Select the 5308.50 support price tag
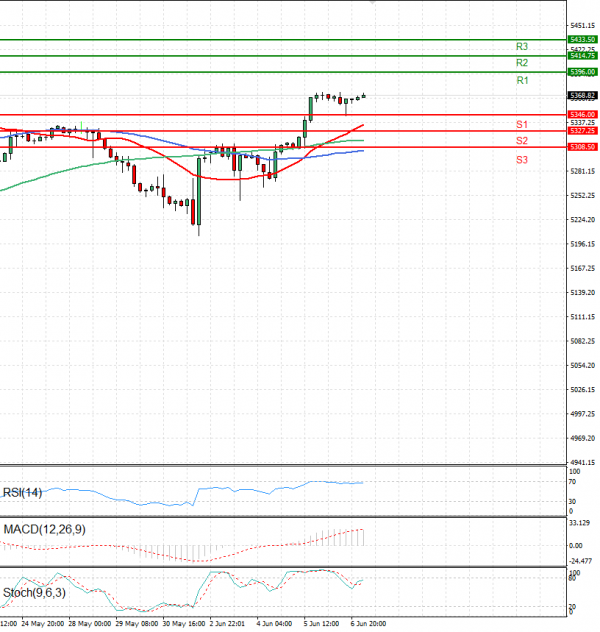This screenshot has width=600, height=632. point(583,147)
